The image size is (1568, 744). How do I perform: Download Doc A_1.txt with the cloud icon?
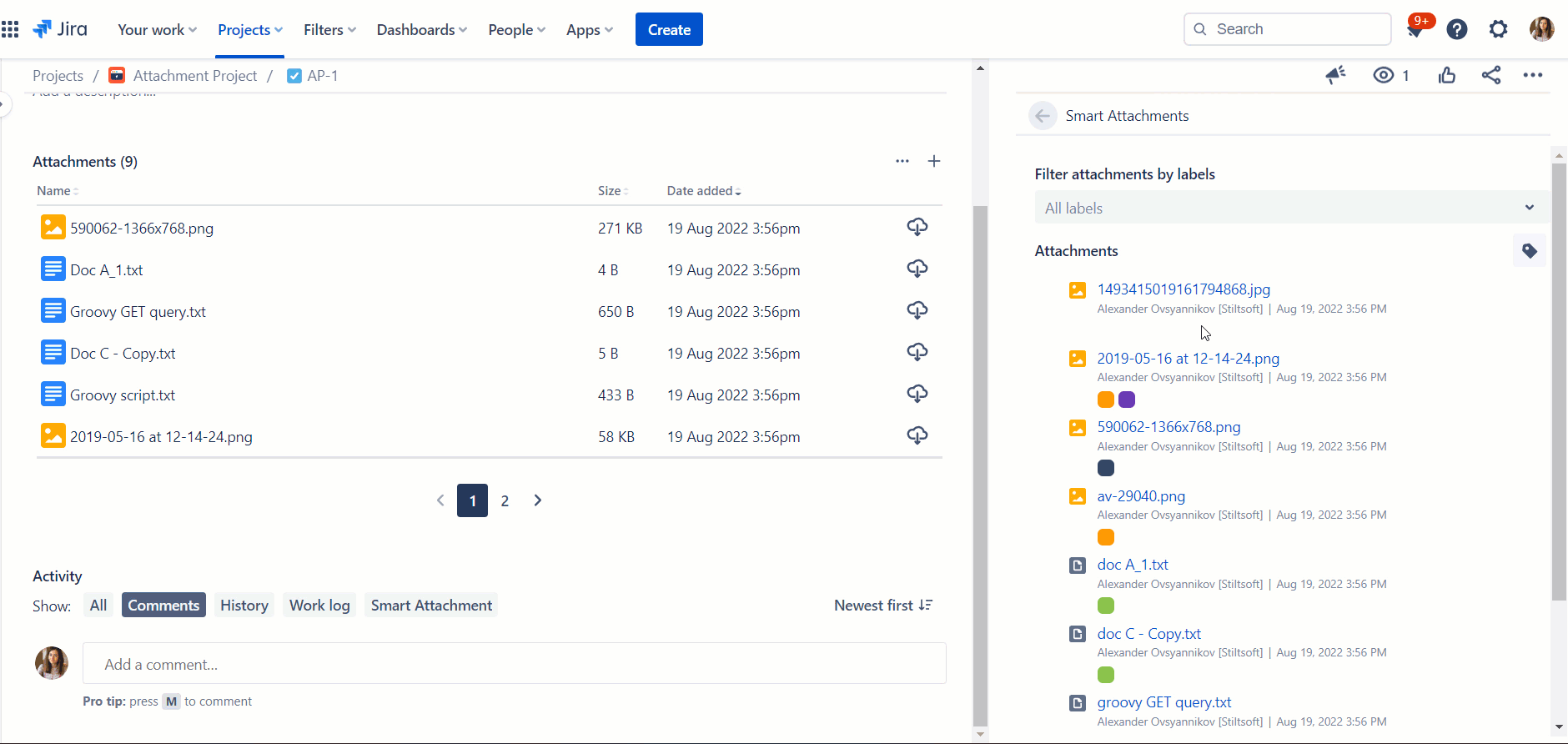pyautogui.click(x=917, y=269)
